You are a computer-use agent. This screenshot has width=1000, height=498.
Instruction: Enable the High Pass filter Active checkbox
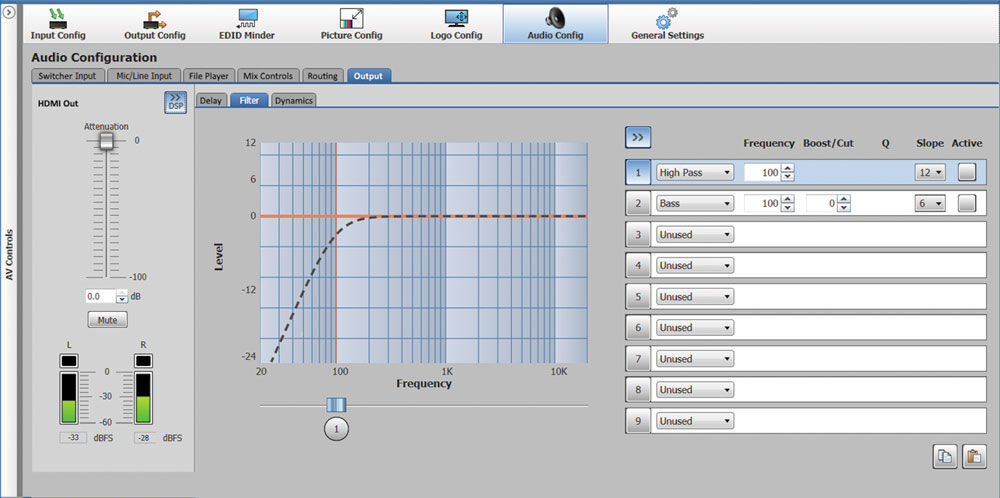click(x=966, y=172)
